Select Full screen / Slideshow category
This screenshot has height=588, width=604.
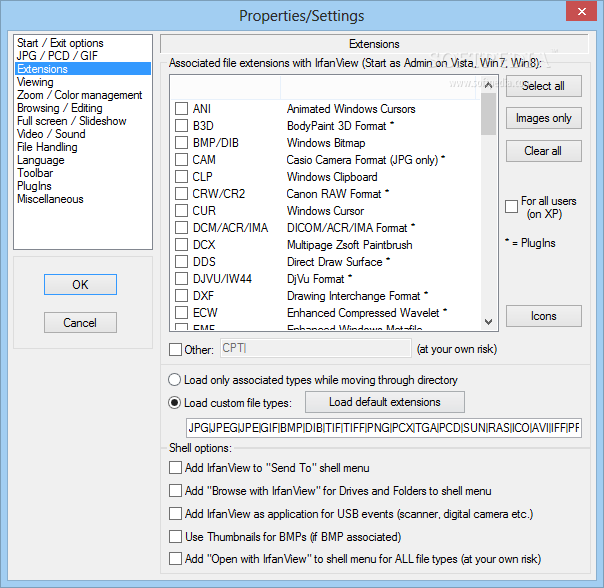point(83,121)
